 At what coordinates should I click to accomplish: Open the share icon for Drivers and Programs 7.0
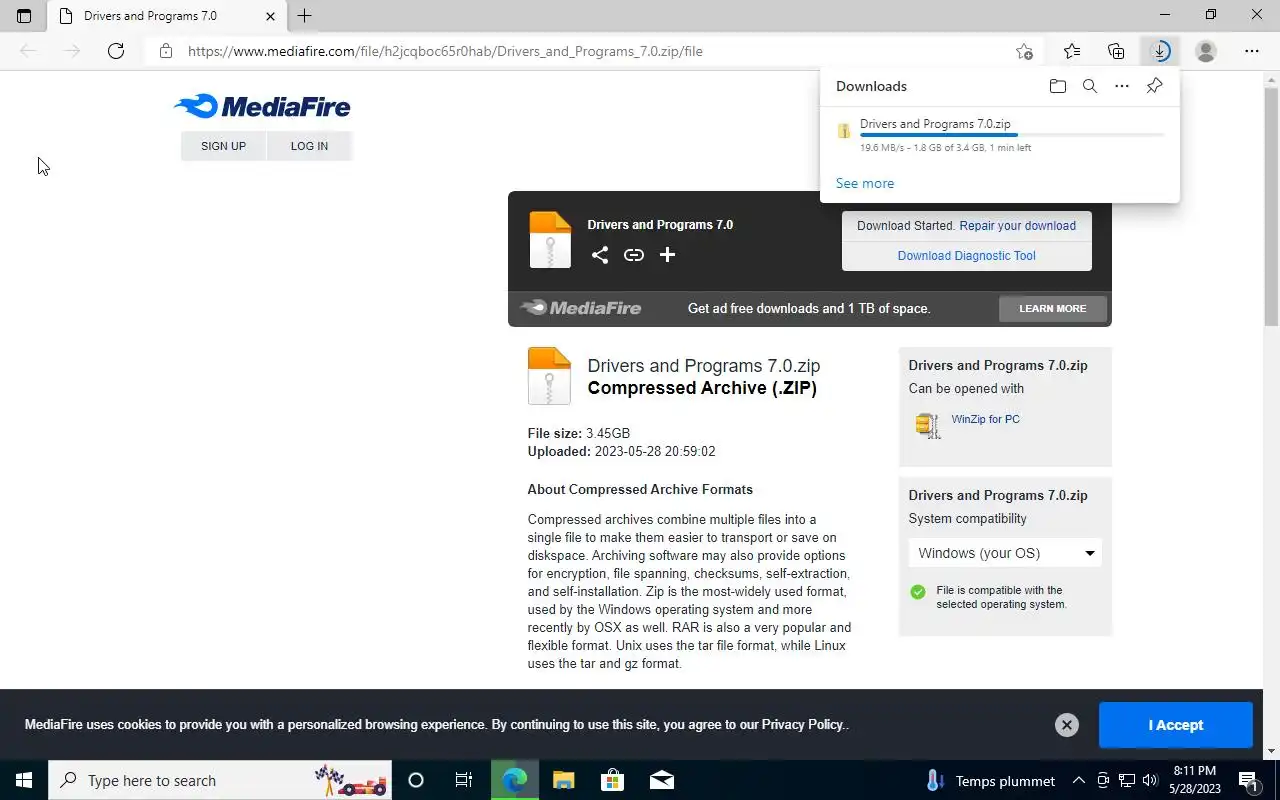click(600, 255)
